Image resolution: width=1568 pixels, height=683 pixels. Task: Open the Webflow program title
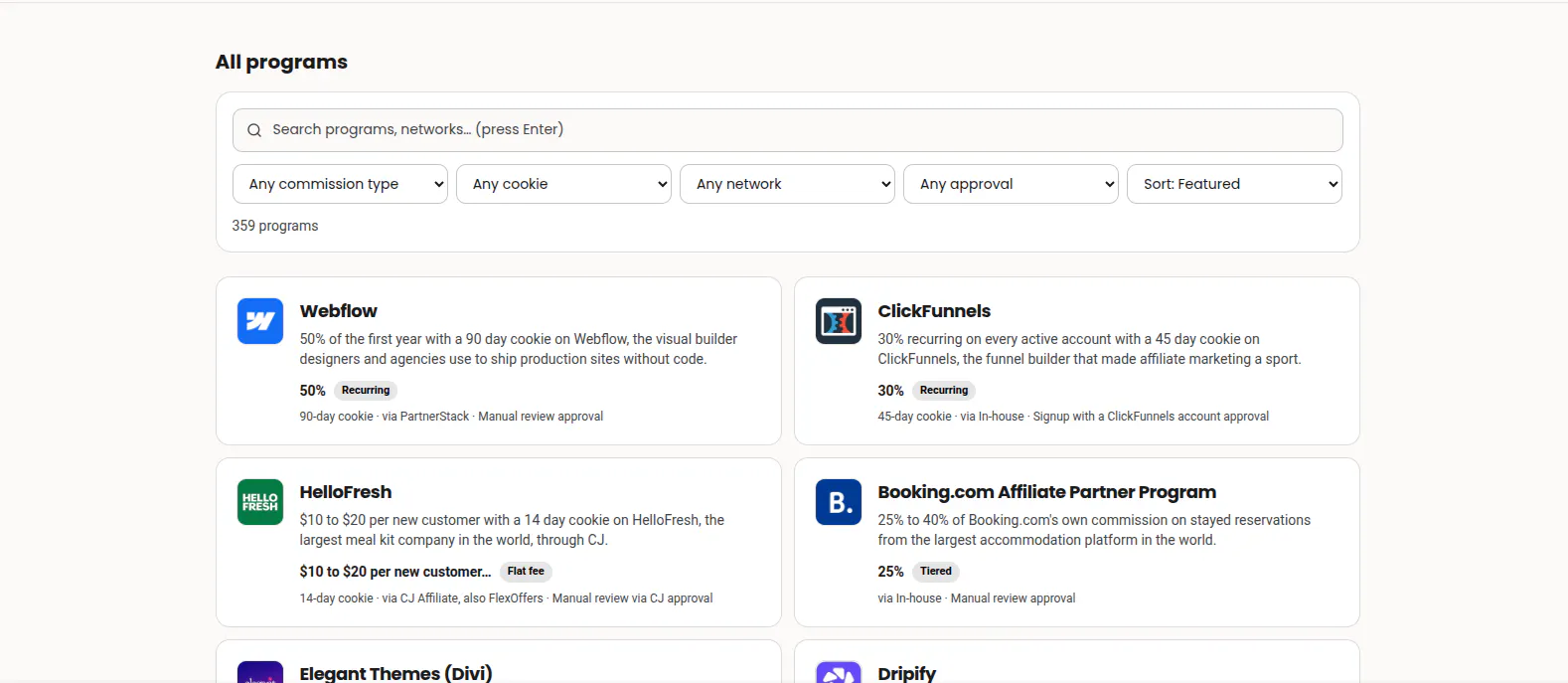click(x=339, y=311)
